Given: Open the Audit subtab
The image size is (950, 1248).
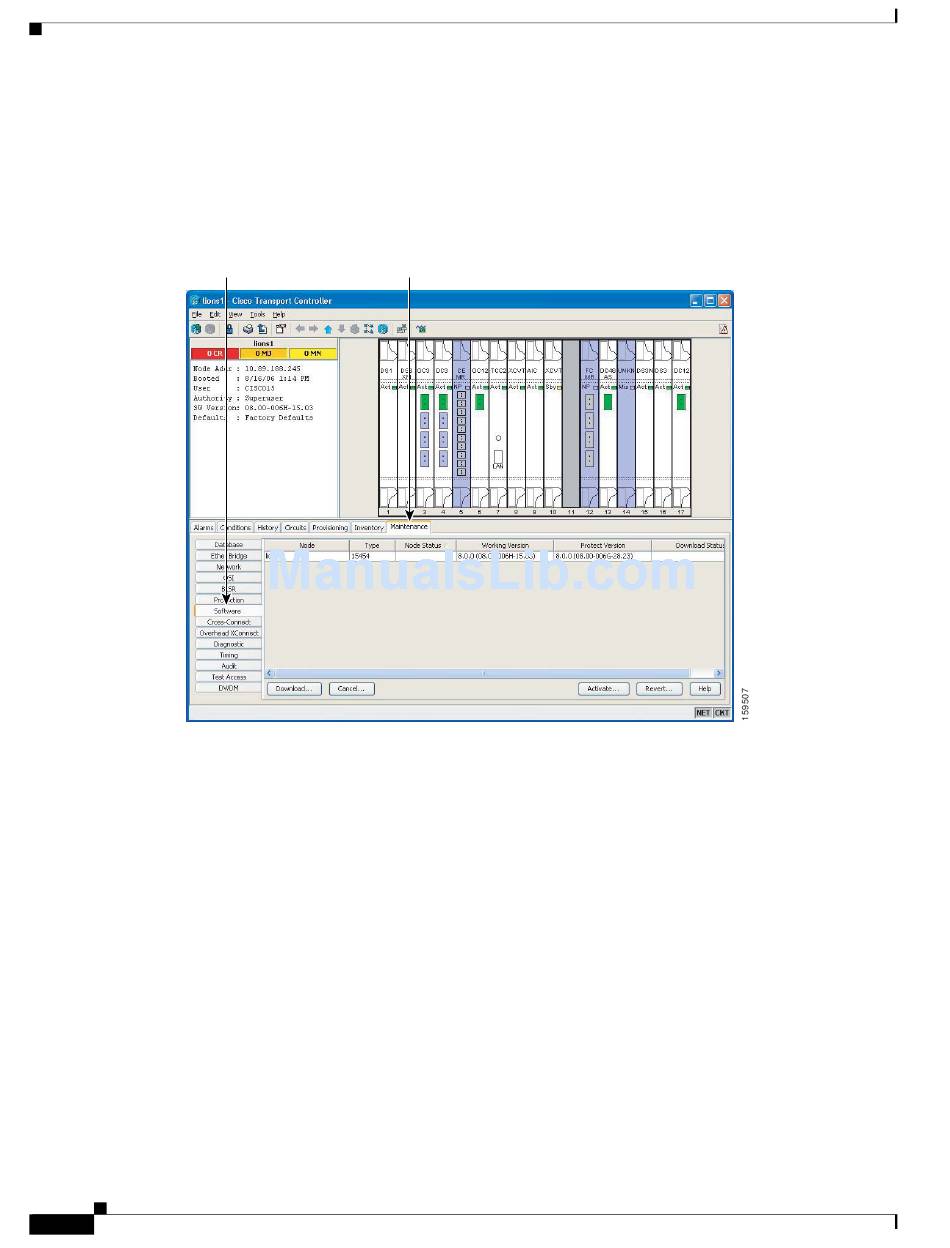Looking at the screenshot, I should [228, 666].
